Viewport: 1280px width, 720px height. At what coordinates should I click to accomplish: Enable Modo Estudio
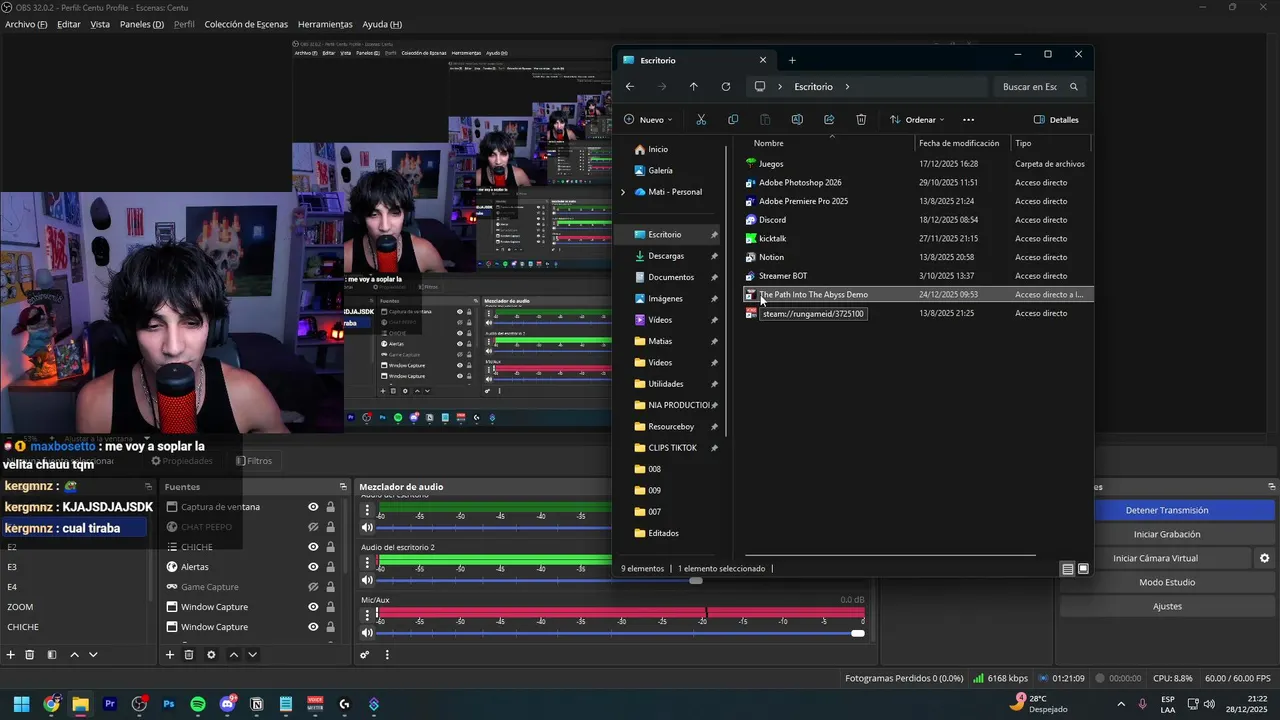tap(1167, 582)
